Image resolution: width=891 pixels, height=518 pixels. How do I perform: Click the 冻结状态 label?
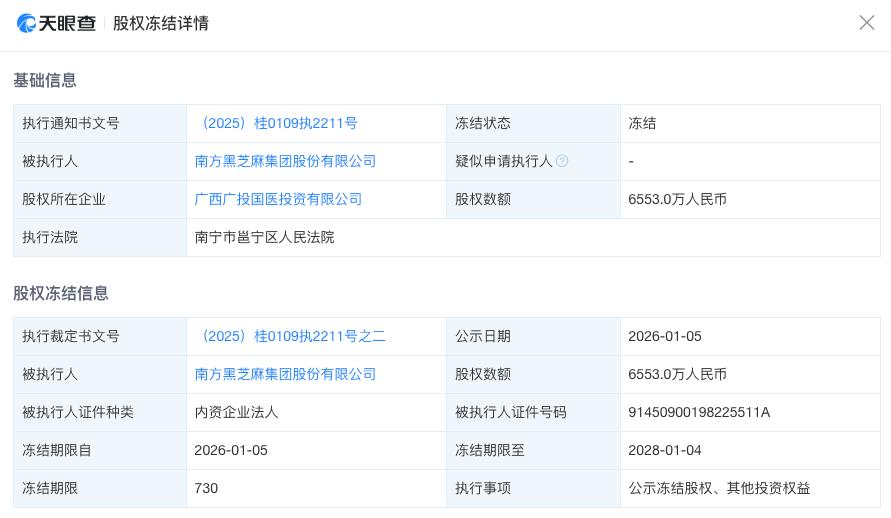click(x=483, y=123)
